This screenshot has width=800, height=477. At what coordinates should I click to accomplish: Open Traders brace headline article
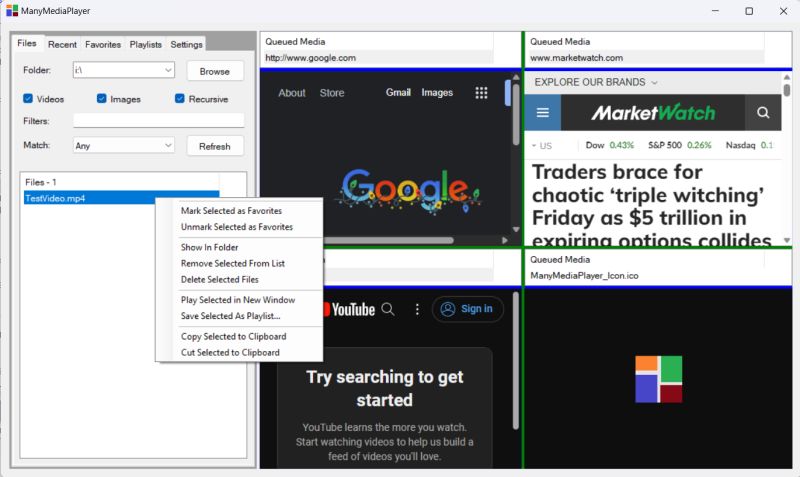[x=651, y=206]
